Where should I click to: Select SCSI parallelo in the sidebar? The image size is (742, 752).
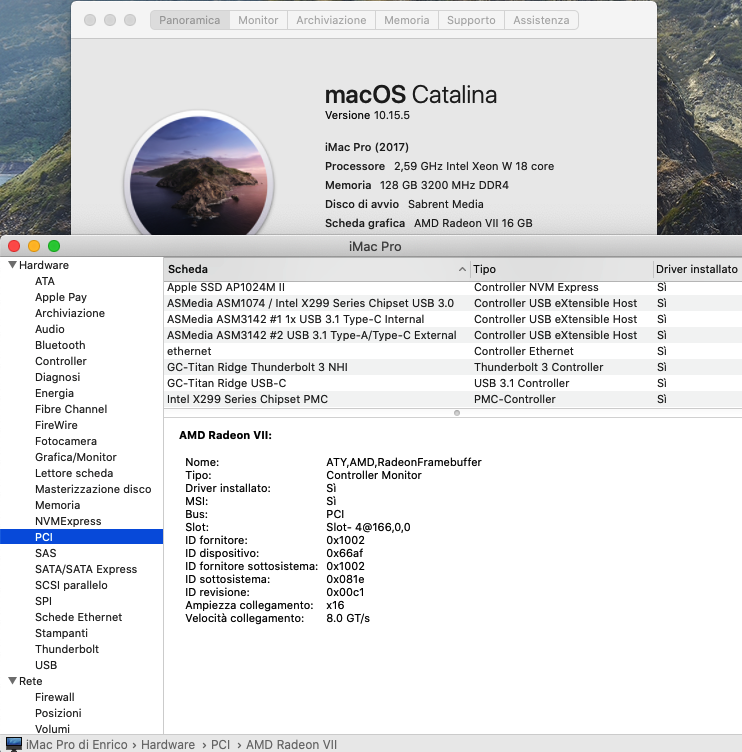coord(71,585)
